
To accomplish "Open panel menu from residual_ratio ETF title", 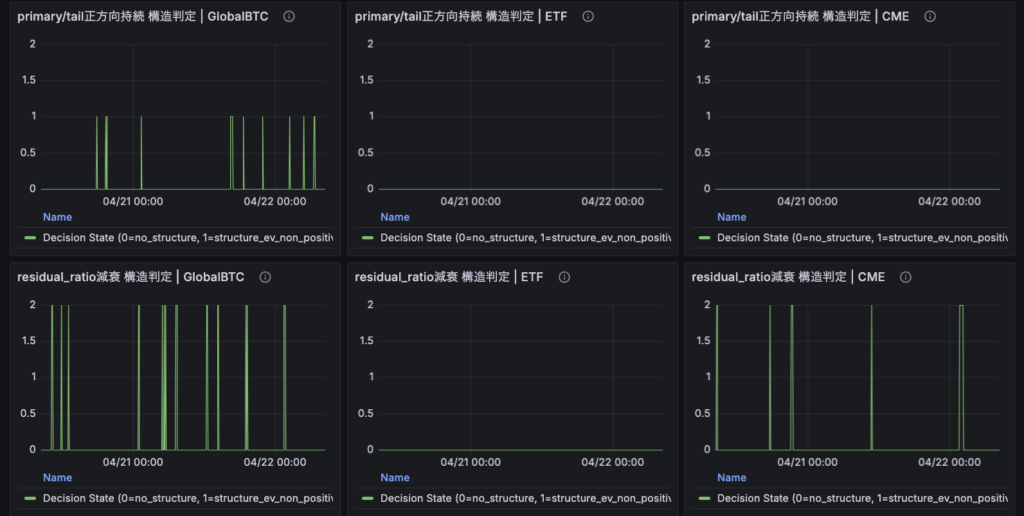I will point(448,277).
